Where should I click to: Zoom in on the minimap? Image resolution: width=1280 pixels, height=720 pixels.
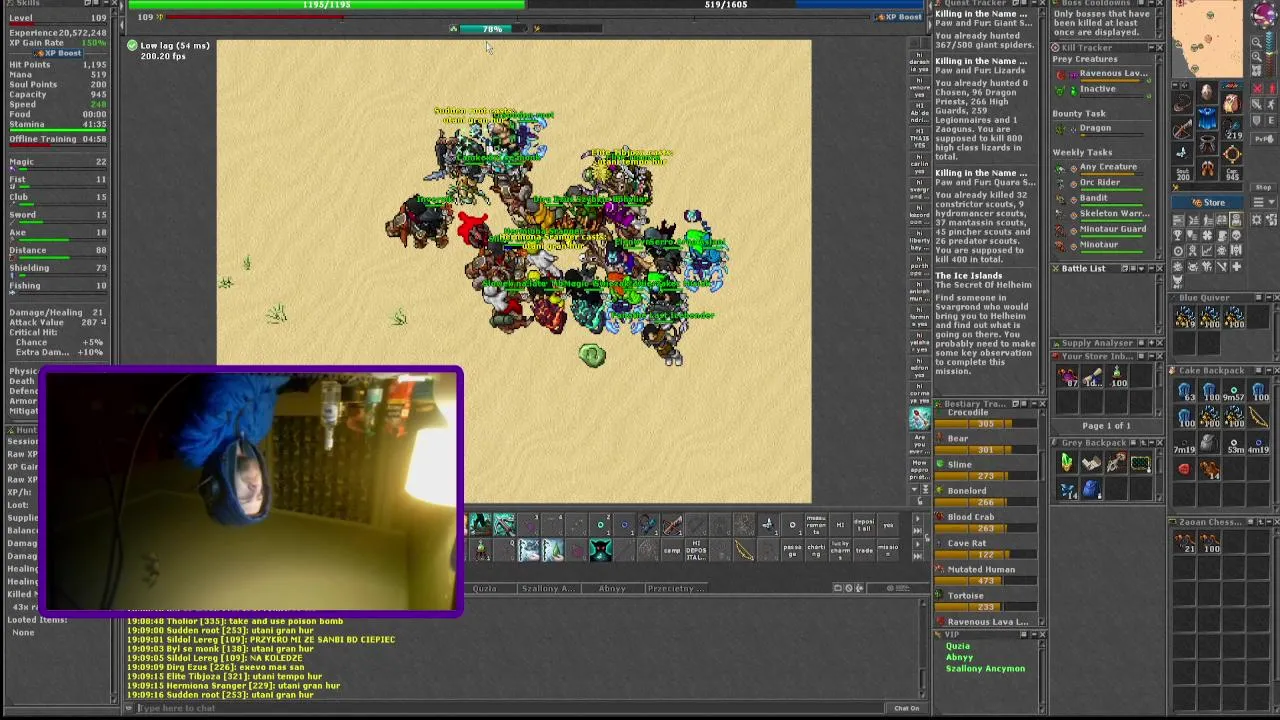[1256, 56]
